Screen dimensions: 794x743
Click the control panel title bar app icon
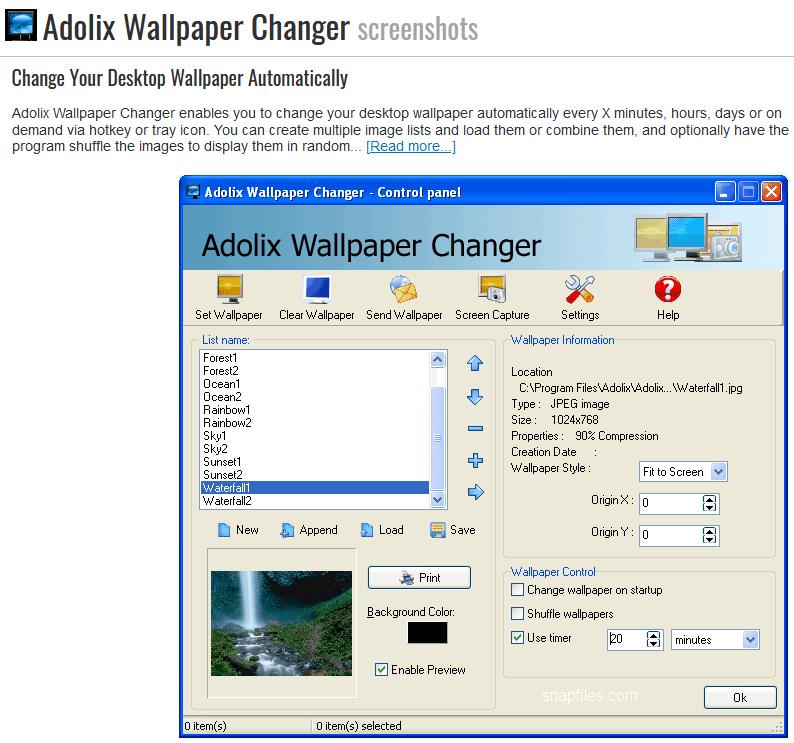coord(193,192)
